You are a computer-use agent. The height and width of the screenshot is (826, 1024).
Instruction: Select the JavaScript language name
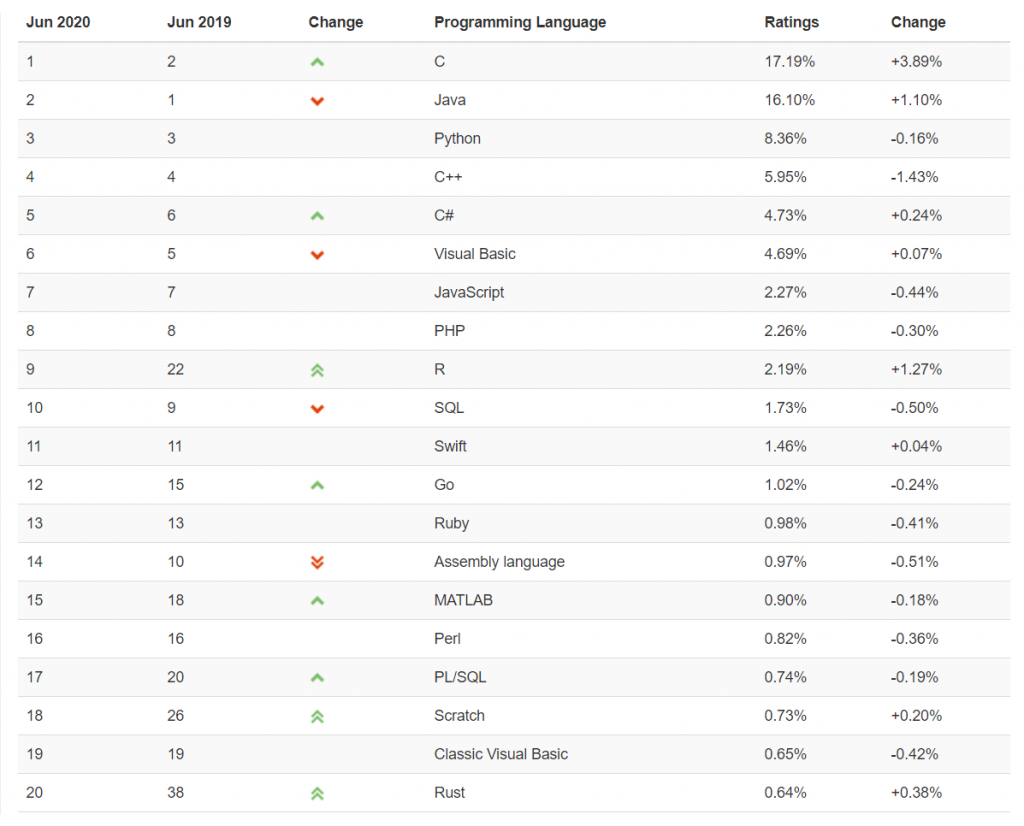(469, 293)
